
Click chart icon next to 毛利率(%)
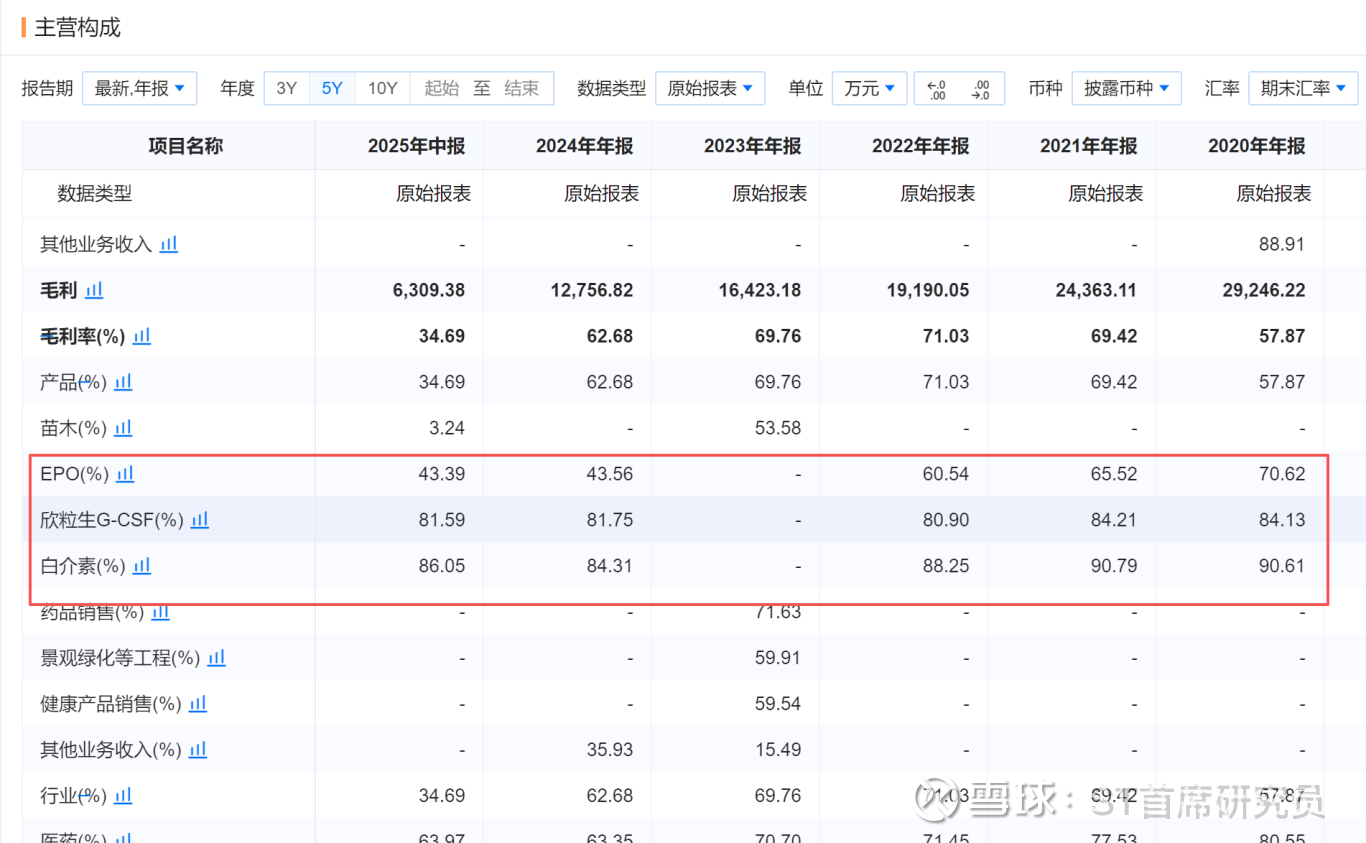click(x=142, y=336)
